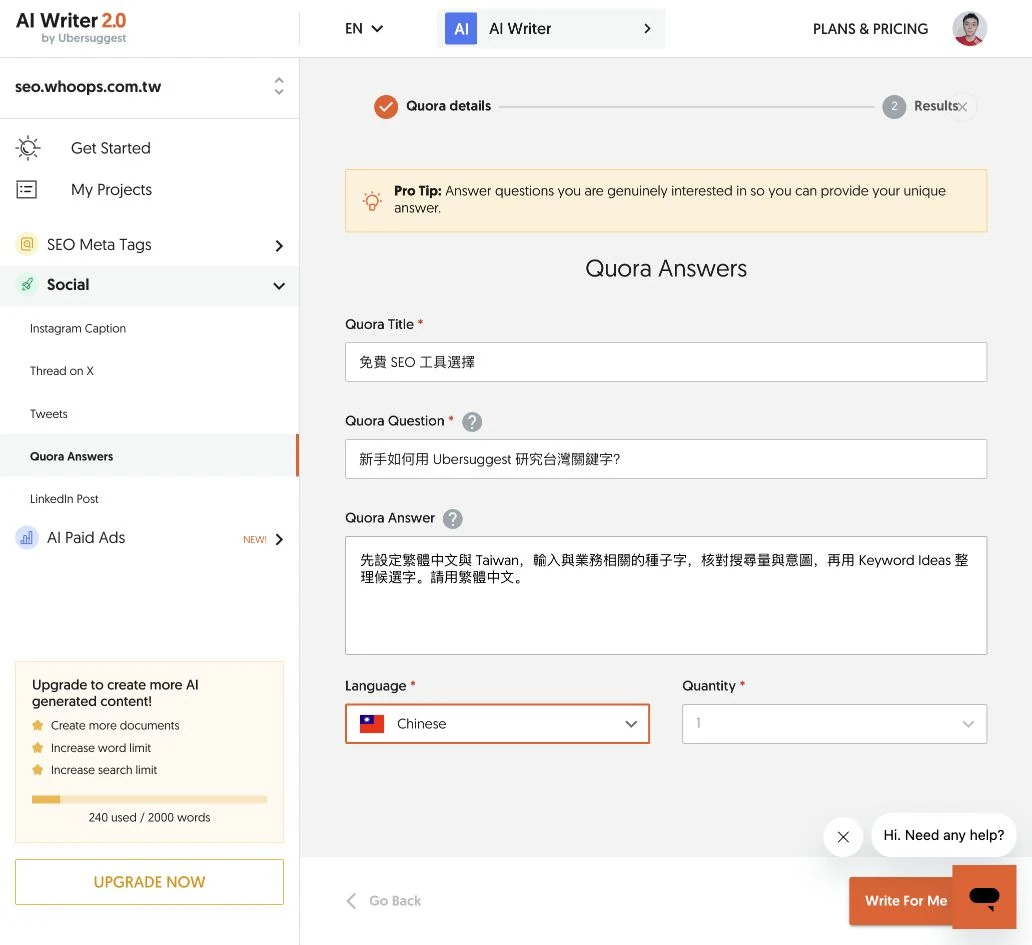Click the blue AI badge icon

pyautogui.click(x=461, y=28)
